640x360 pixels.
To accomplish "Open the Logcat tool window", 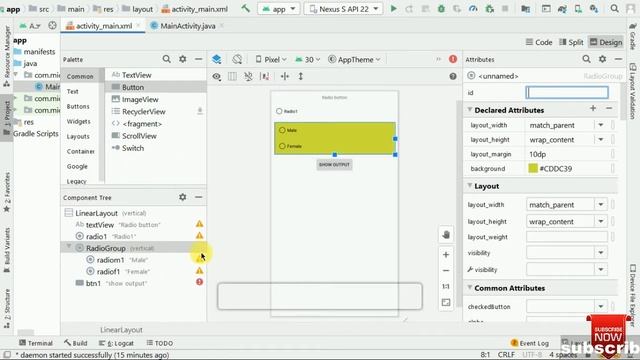I will (116, 343).
